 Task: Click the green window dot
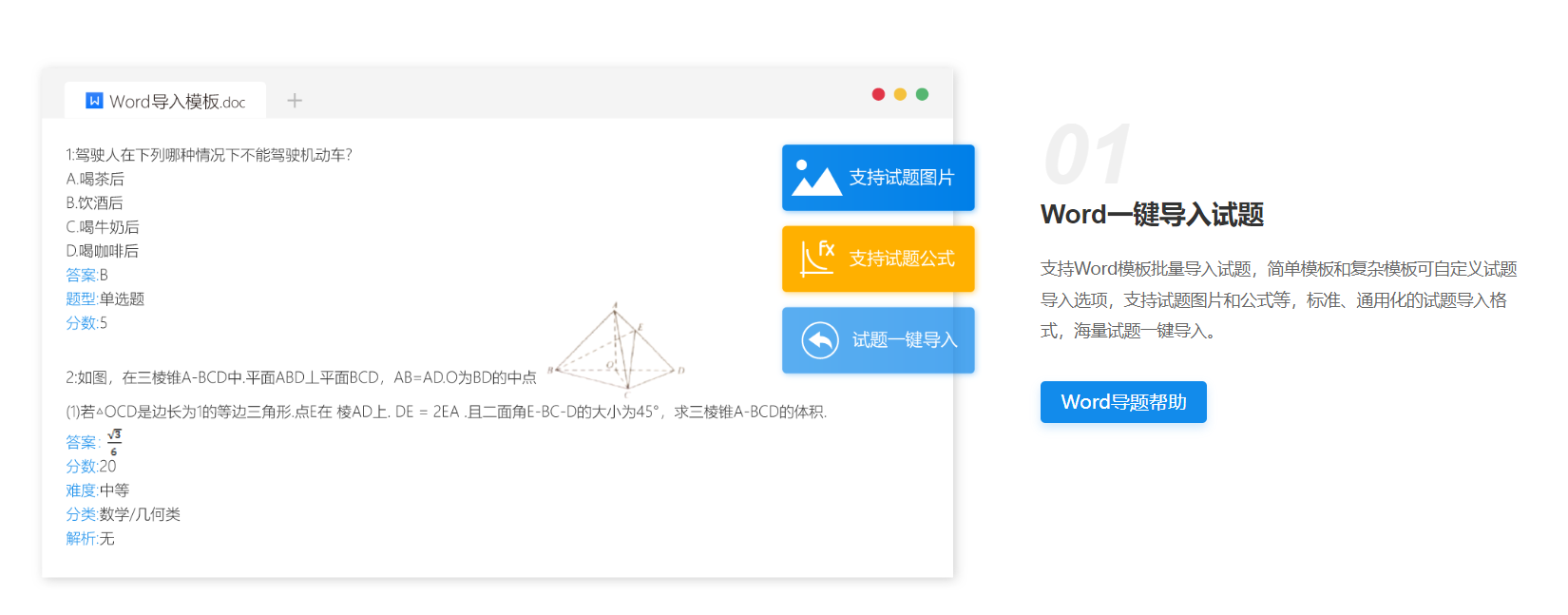(x=922, y=94)
